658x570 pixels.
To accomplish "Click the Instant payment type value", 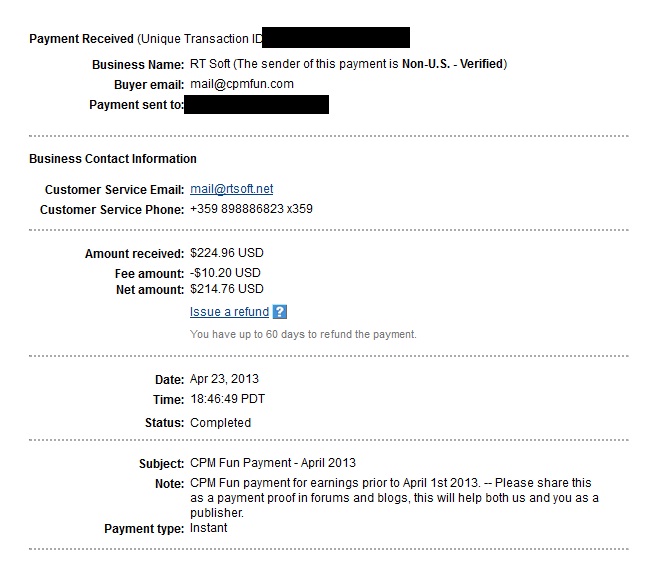I will point(209,528).
